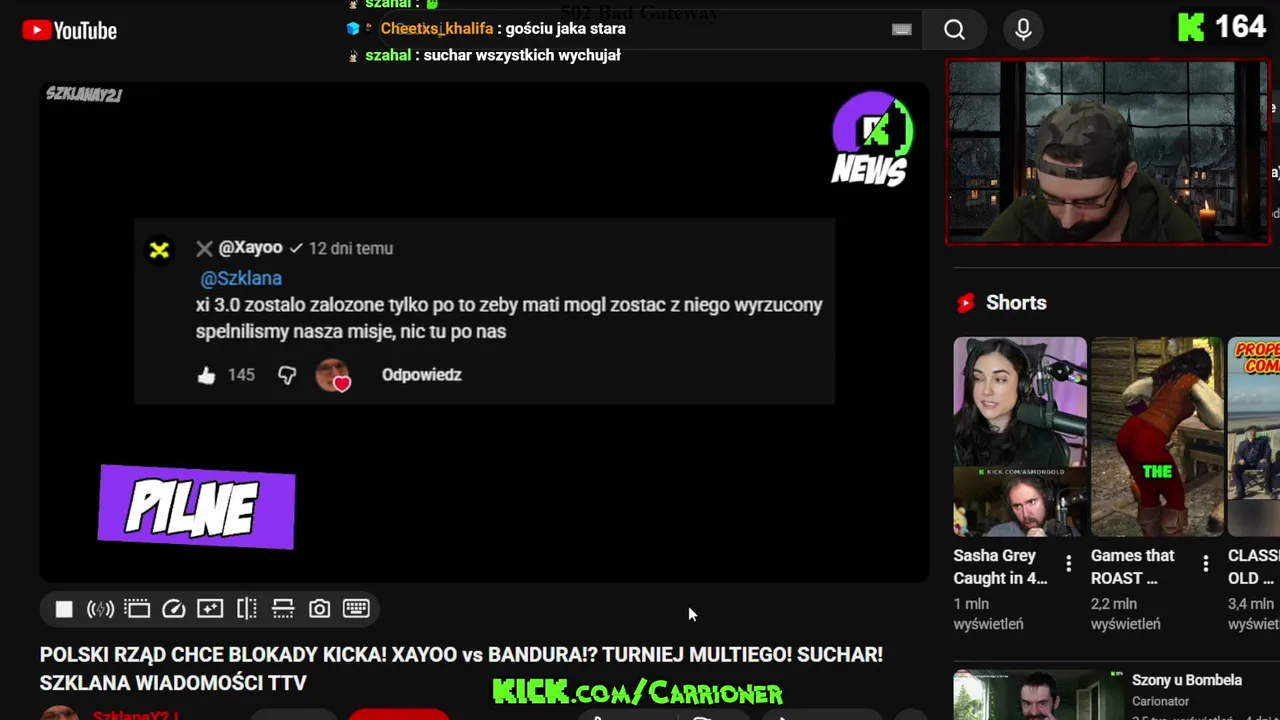Click the Shorts section heading
The width and height of the screenshot is (1280, 720).
[1016, 303]
